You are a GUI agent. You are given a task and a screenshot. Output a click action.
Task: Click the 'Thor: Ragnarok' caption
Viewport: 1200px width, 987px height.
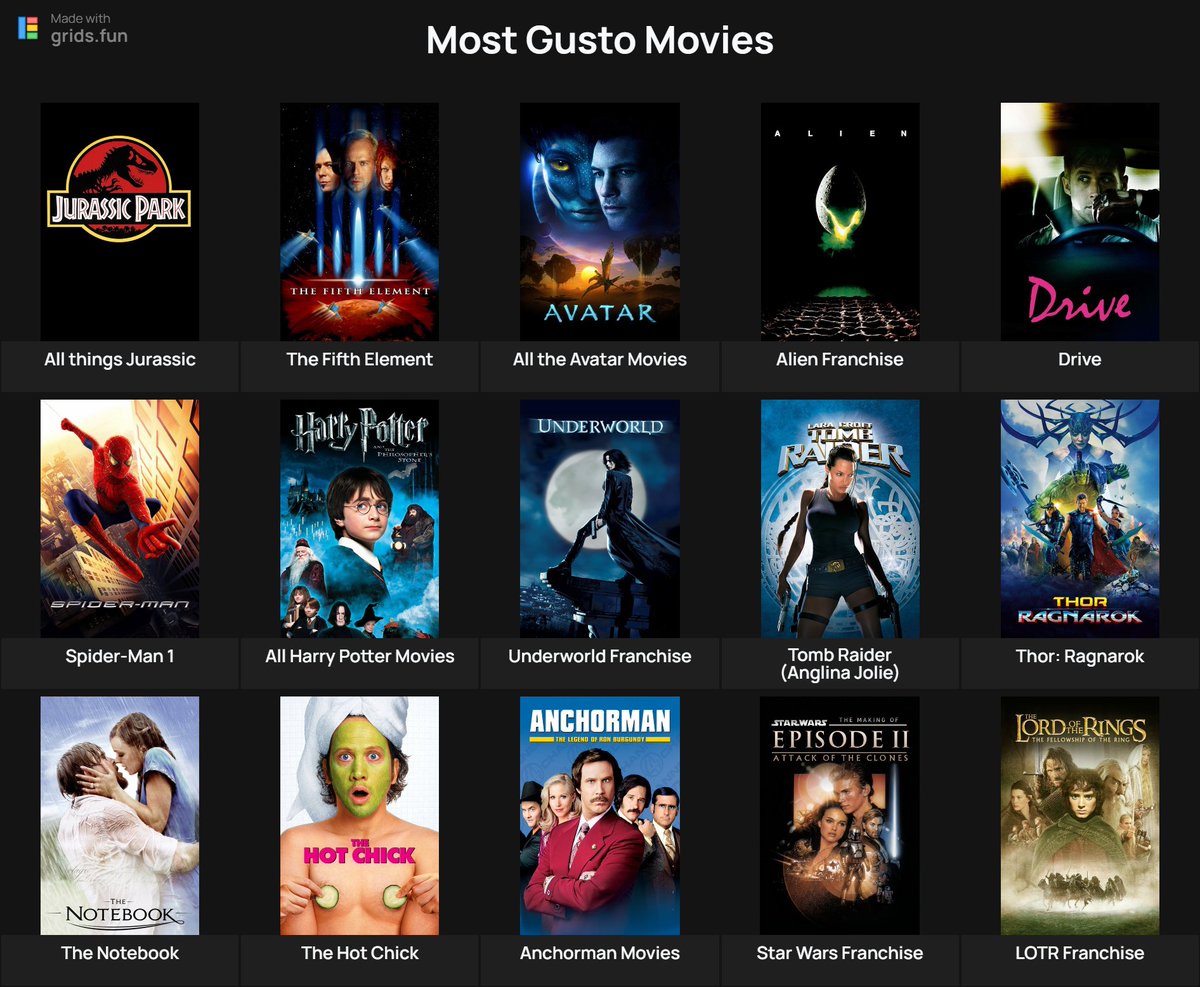tap(1080, 657)
